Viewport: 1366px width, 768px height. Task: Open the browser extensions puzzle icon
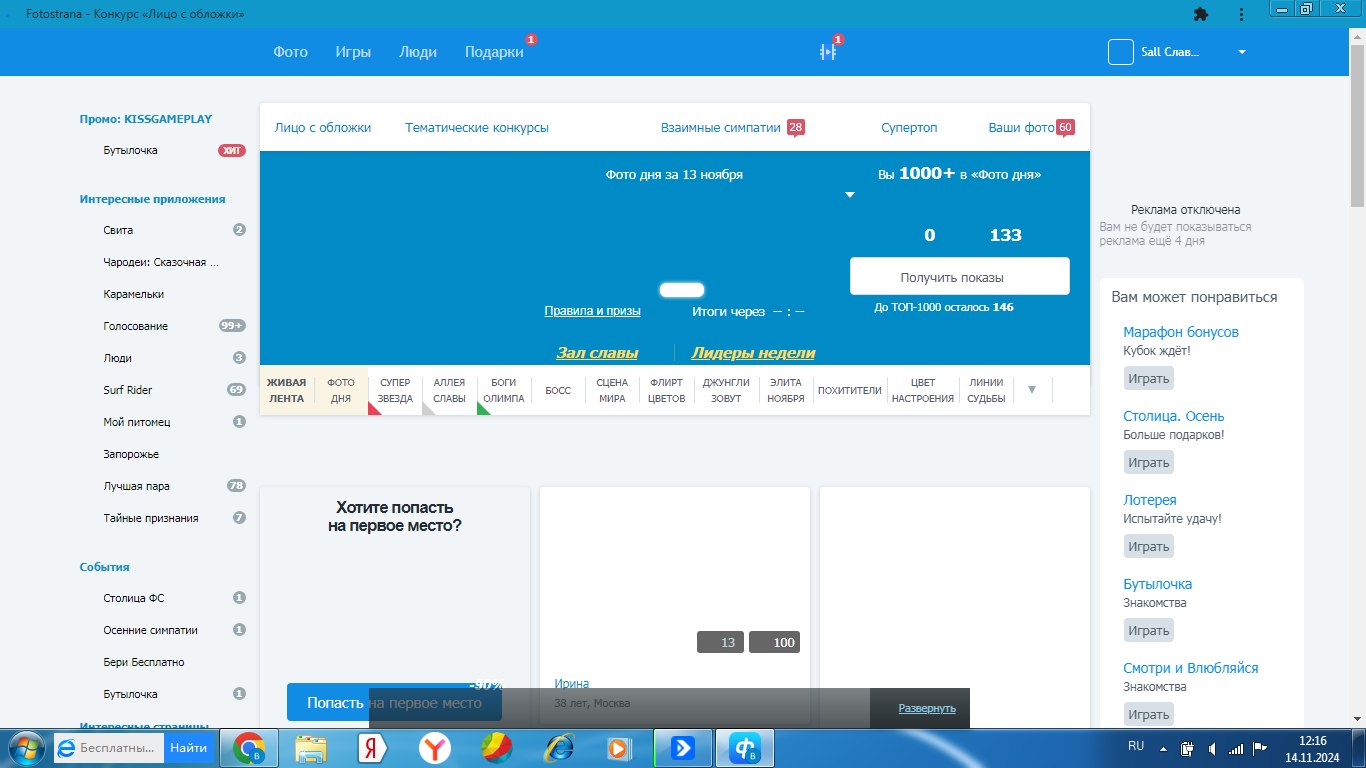coord(1201,14)
